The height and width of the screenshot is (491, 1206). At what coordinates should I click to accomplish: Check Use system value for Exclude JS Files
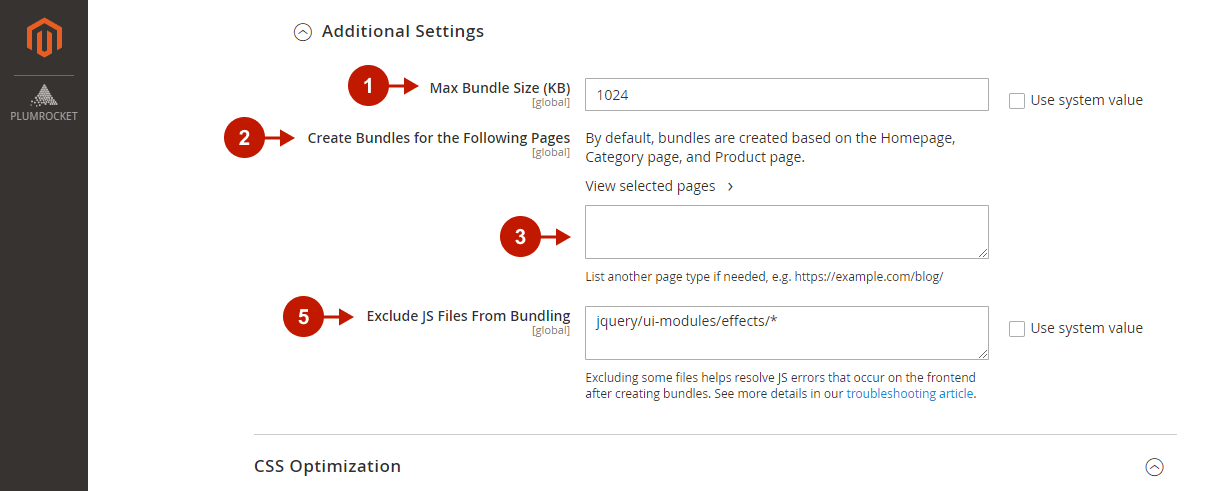coord(1017,328)
